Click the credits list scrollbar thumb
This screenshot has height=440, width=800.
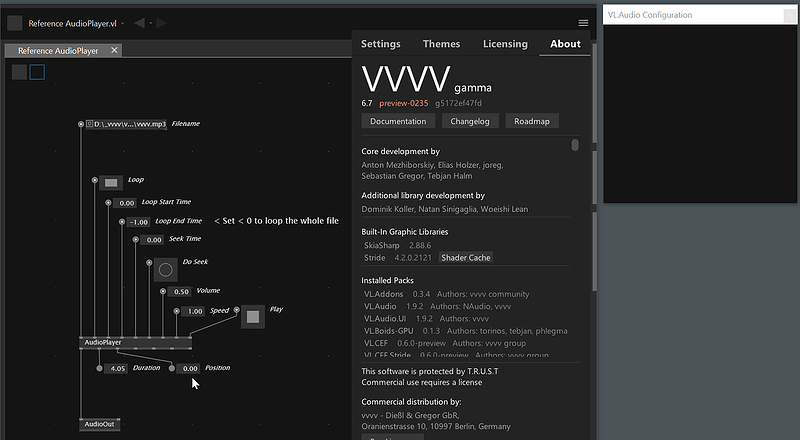[x=575, y=145]
